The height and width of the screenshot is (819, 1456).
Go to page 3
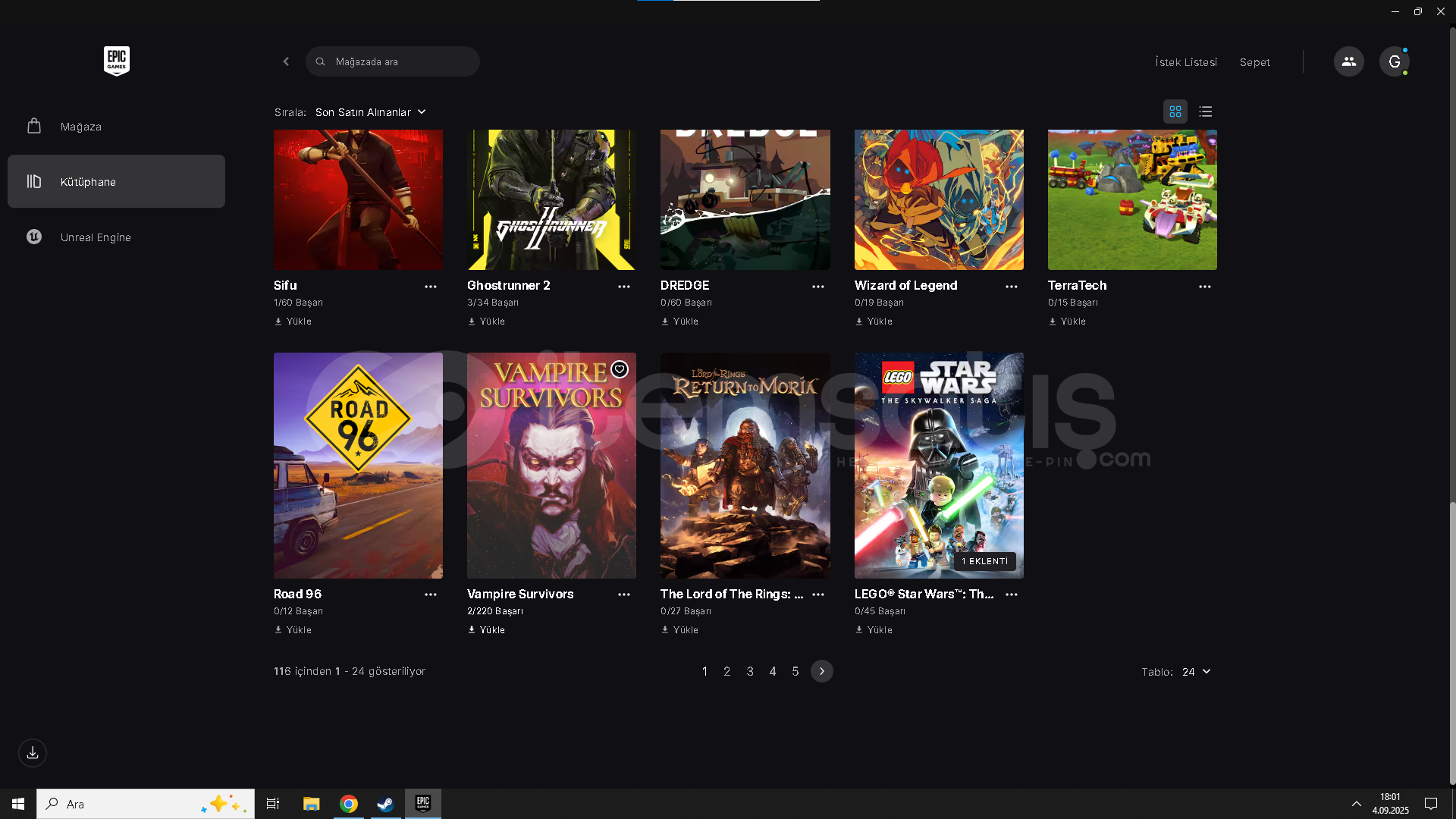pyautogui.click(x=750, y=671)
